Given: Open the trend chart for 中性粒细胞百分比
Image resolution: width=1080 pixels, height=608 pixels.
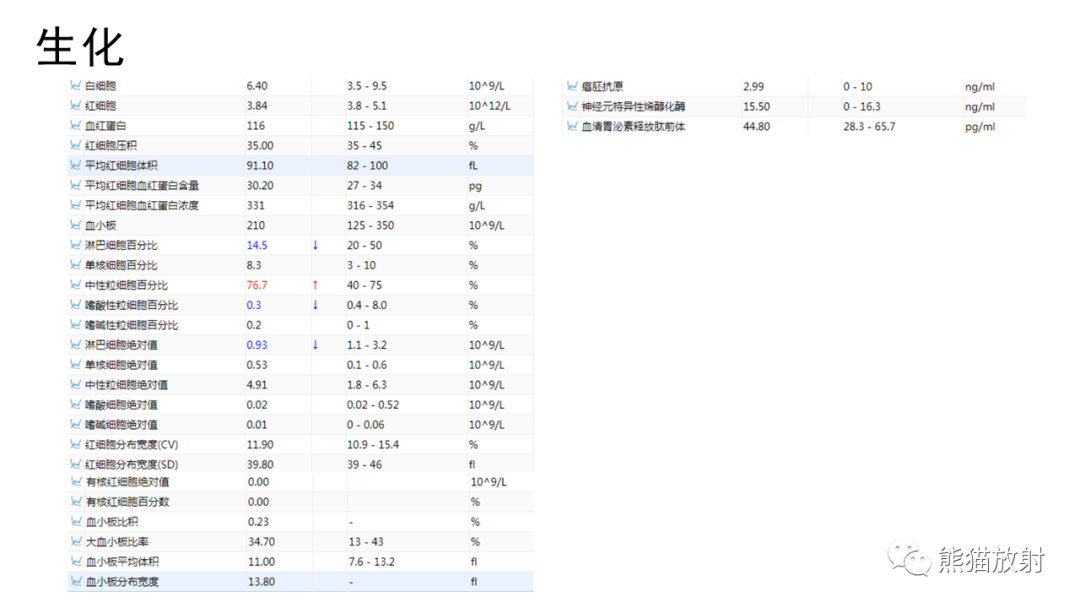Looking at the screenshot, I should (77, 285).
